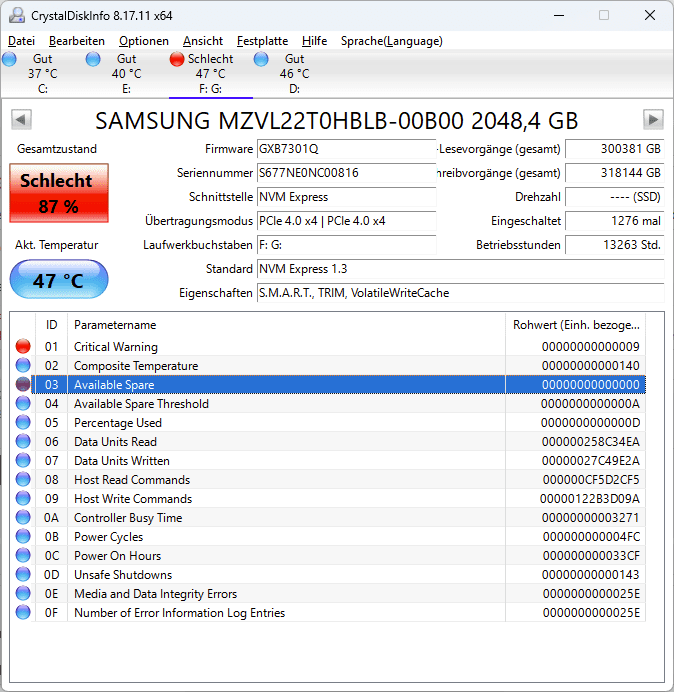This screenshot has height=692, width=674.
Task: Select the Host Read Commands row
Action: [328, 479]
